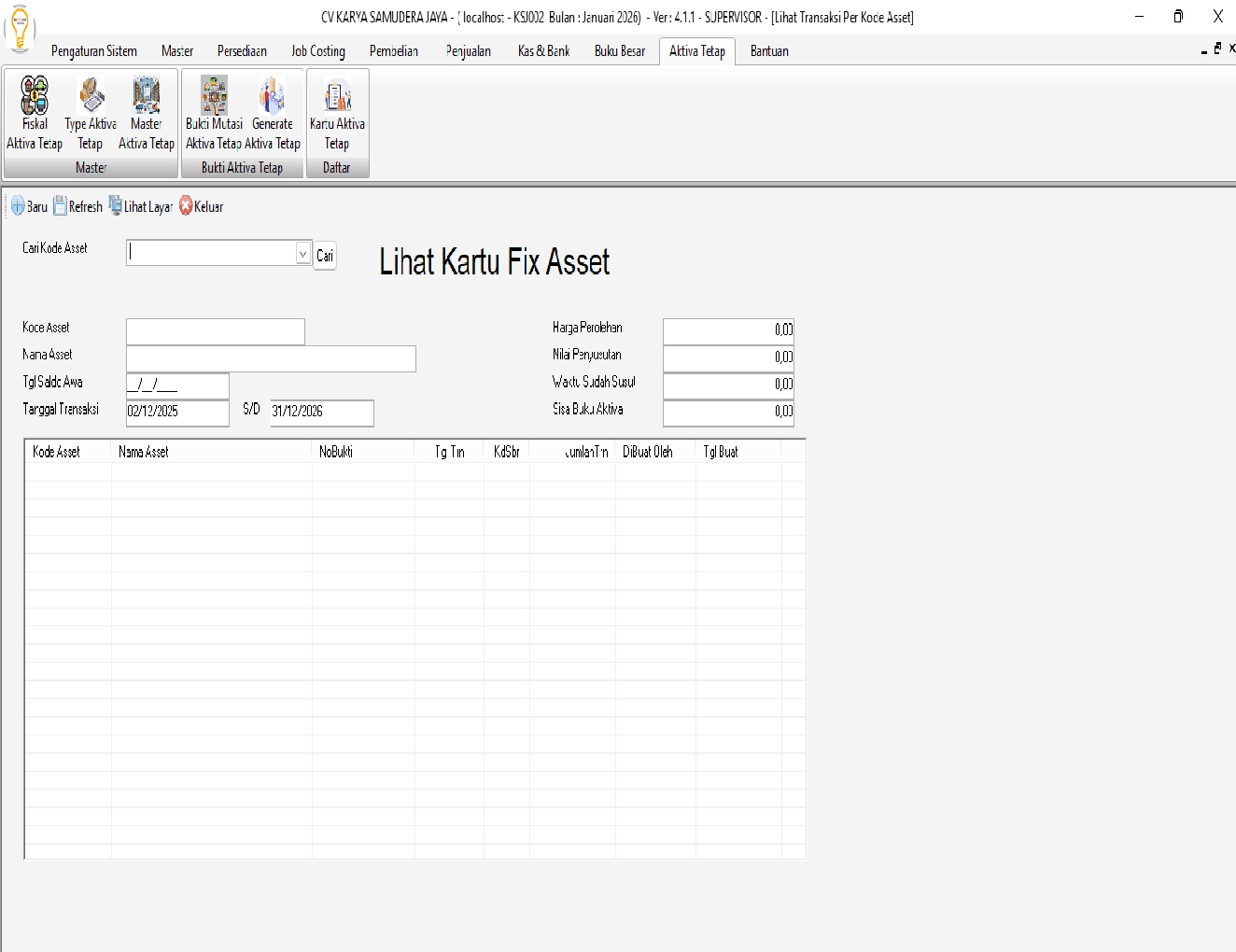The image size is (1236, 952).
Task: Expand the Cari Kode Asset dropdown
Action: pyautogui.click(x=302, y=254)
